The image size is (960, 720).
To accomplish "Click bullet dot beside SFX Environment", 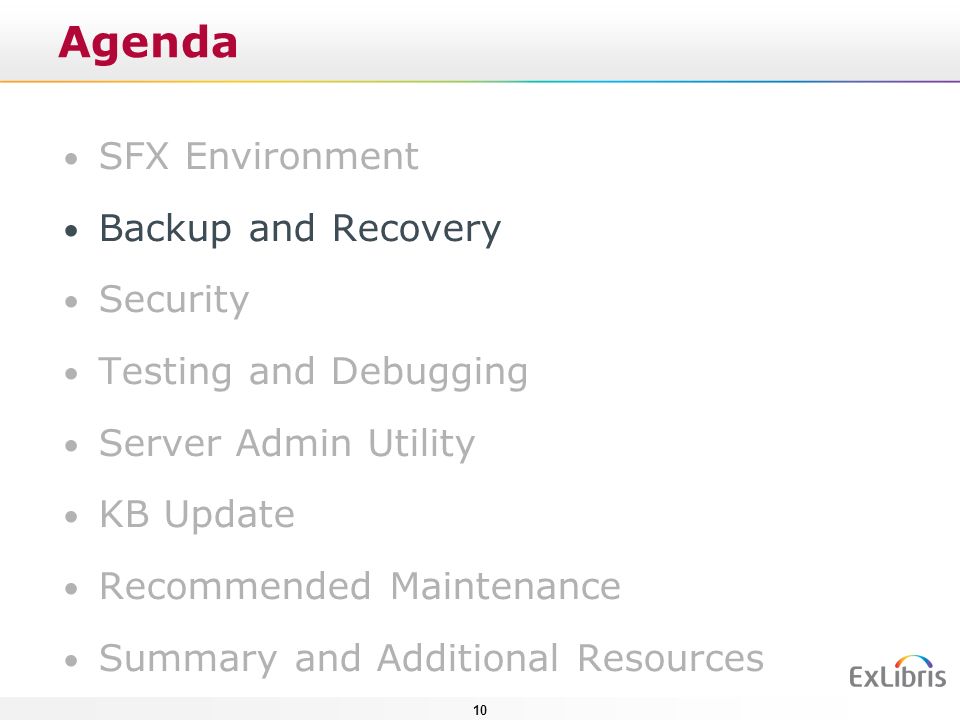I will (72, 159).
